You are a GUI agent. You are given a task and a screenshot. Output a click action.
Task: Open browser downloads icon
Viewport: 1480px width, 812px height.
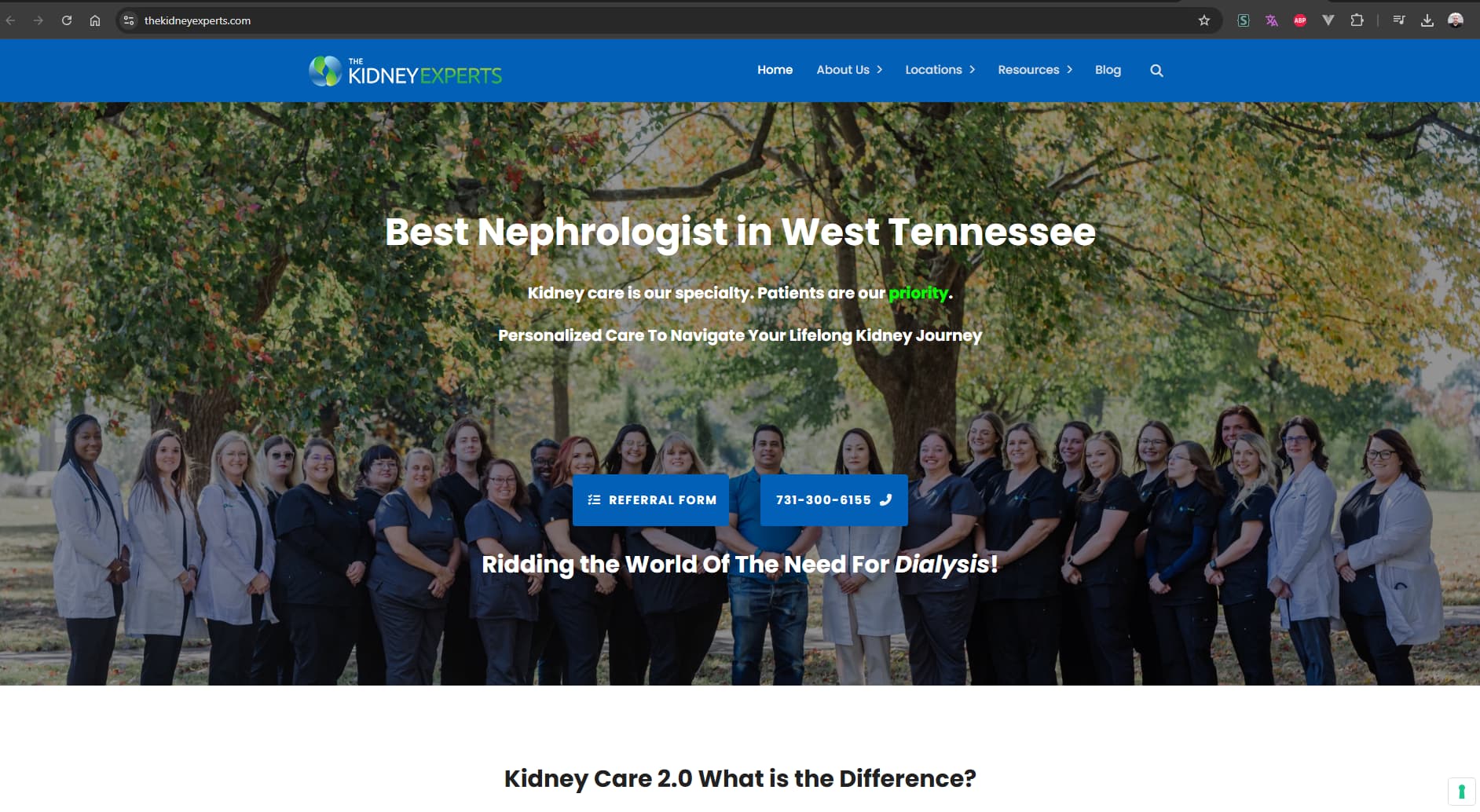tap(1427, 20)
